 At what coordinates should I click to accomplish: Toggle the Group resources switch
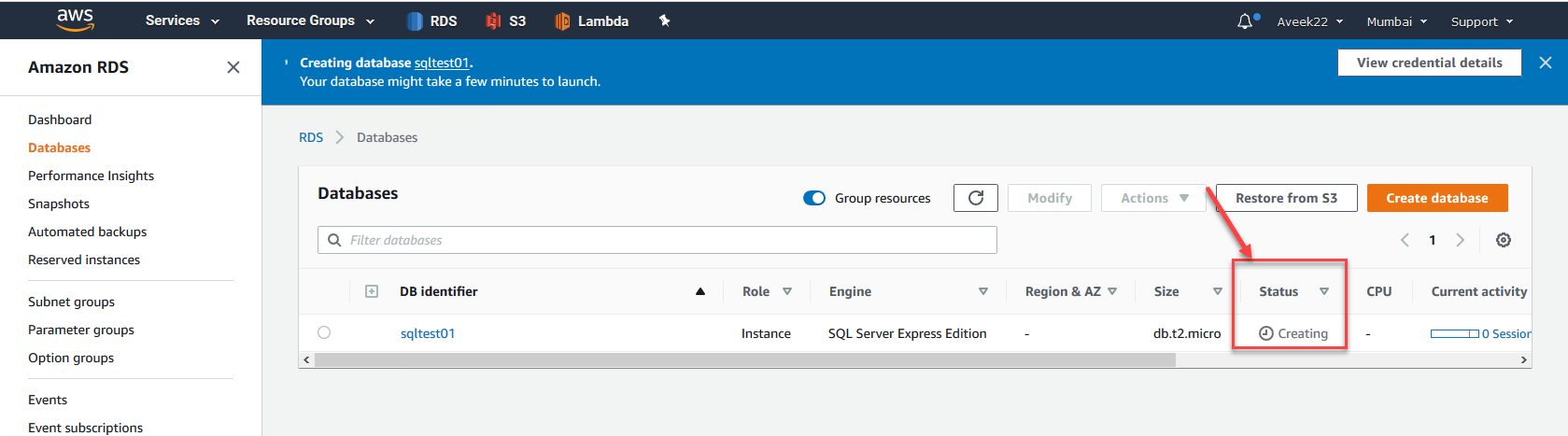click(x=814, y=198)
